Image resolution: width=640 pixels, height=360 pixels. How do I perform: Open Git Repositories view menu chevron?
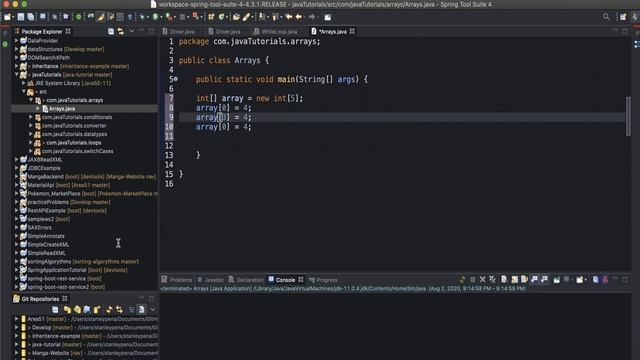[x=153, y=310]
